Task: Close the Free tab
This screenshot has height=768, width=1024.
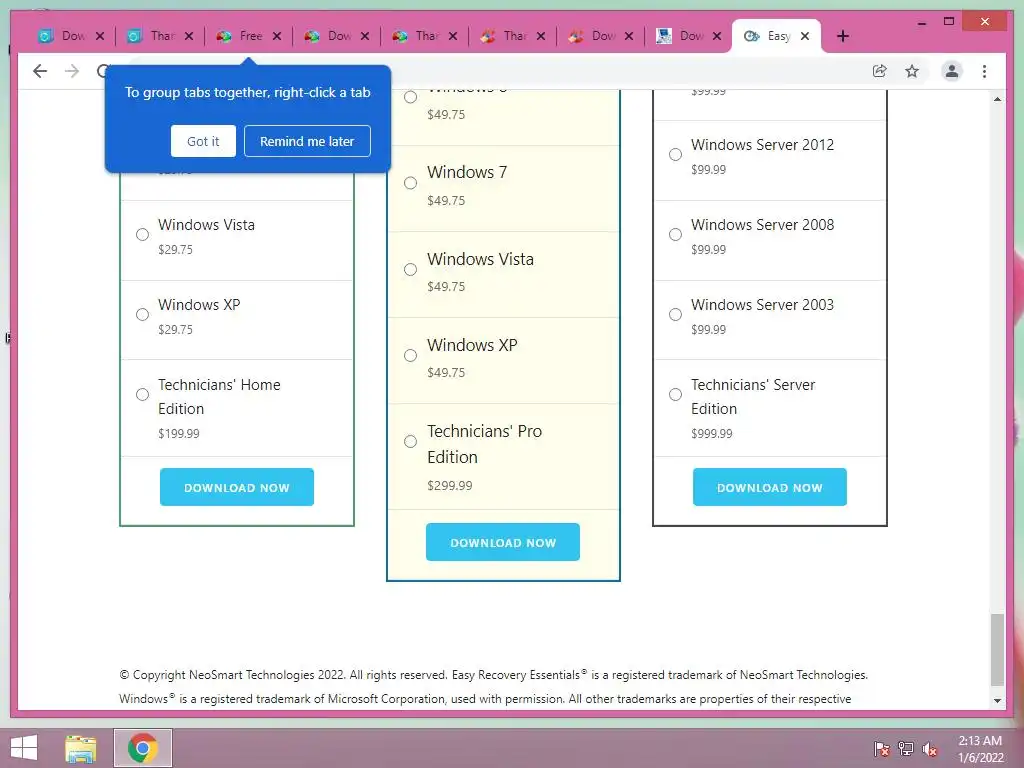Action: click(277, 36)
